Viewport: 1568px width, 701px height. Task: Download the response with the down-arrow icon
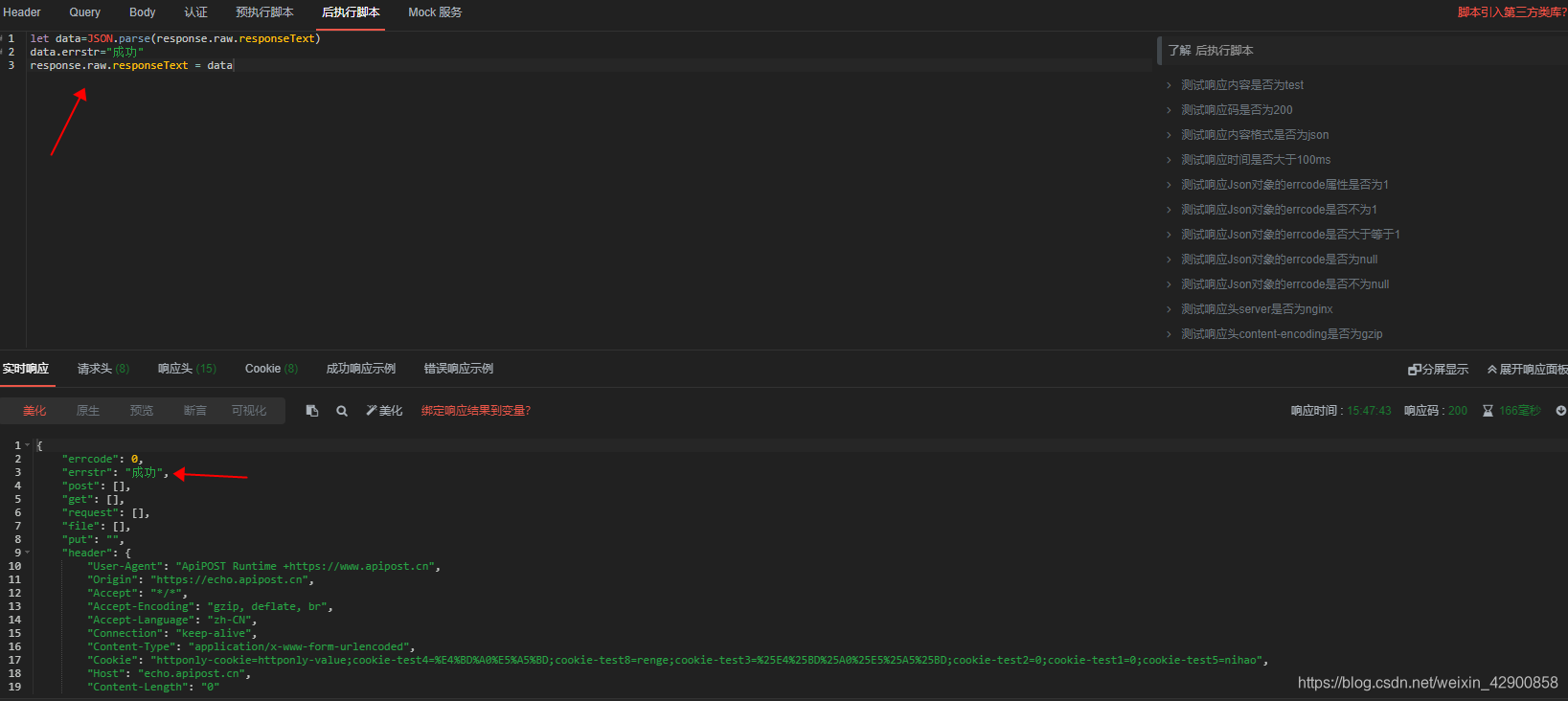(1561, 411)
